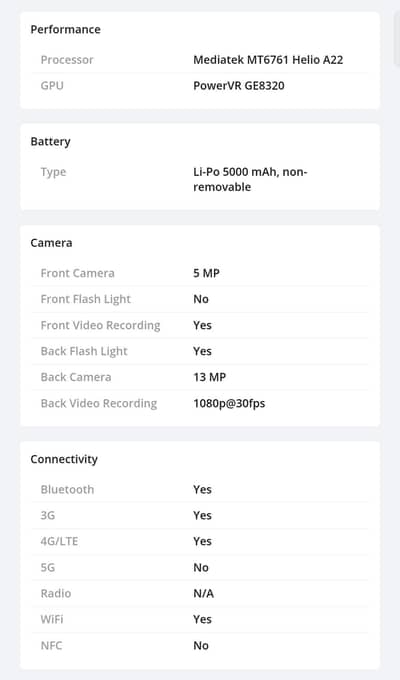Select the Camera section heading

click(x=51, y=243)
